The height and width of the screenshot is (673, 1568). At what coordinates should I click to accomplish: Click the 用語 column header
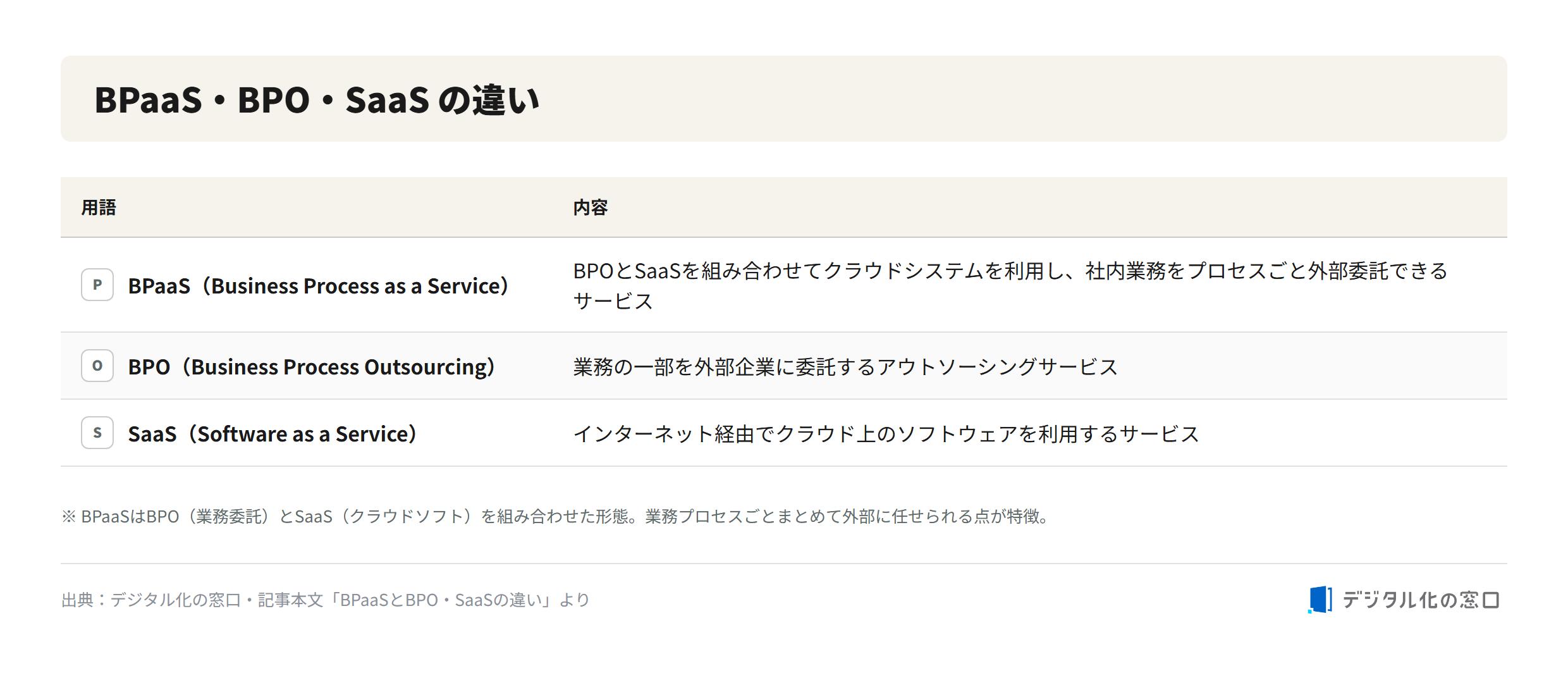(x=99, y=207)
